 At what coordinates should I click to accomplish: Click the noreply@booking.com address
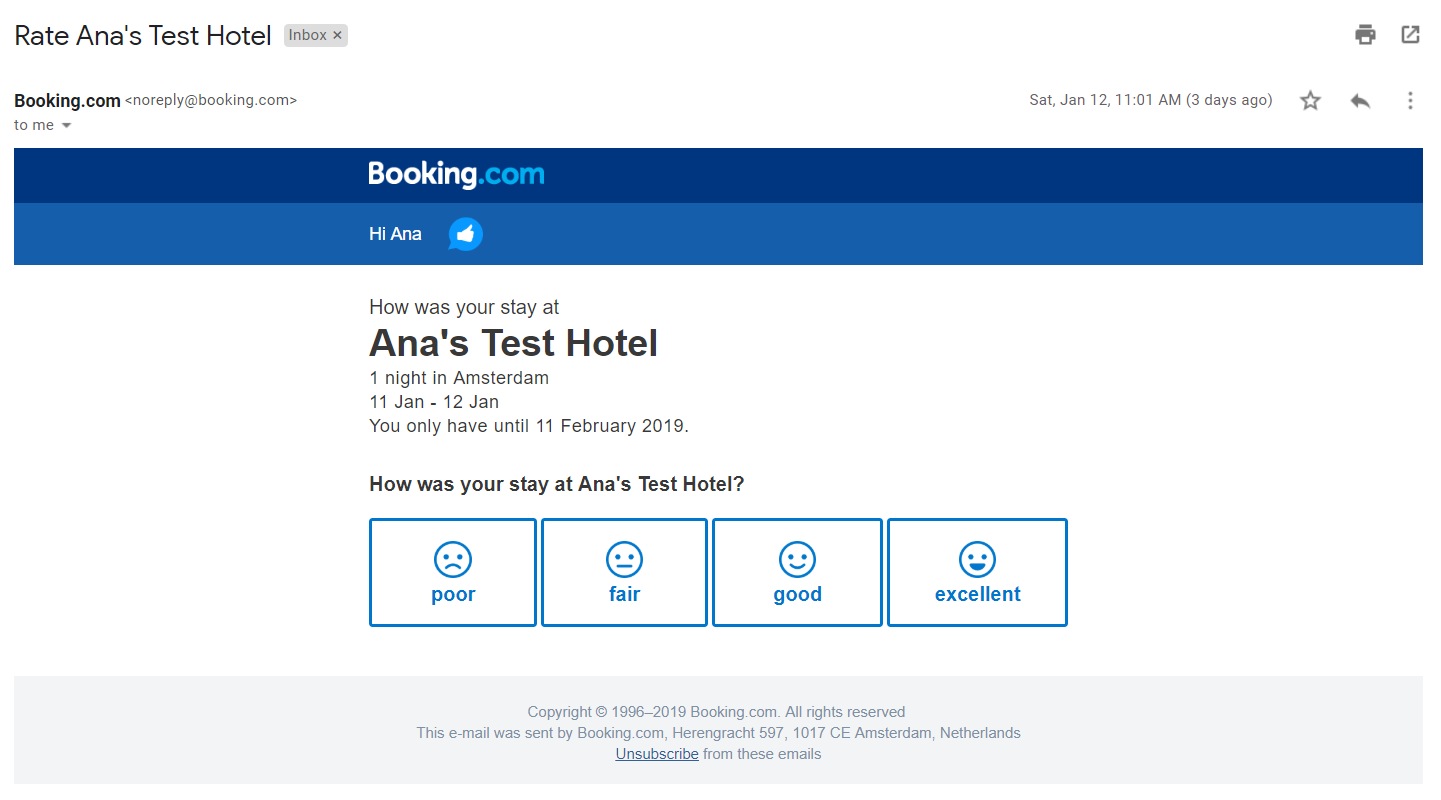[x=211, y=100]
